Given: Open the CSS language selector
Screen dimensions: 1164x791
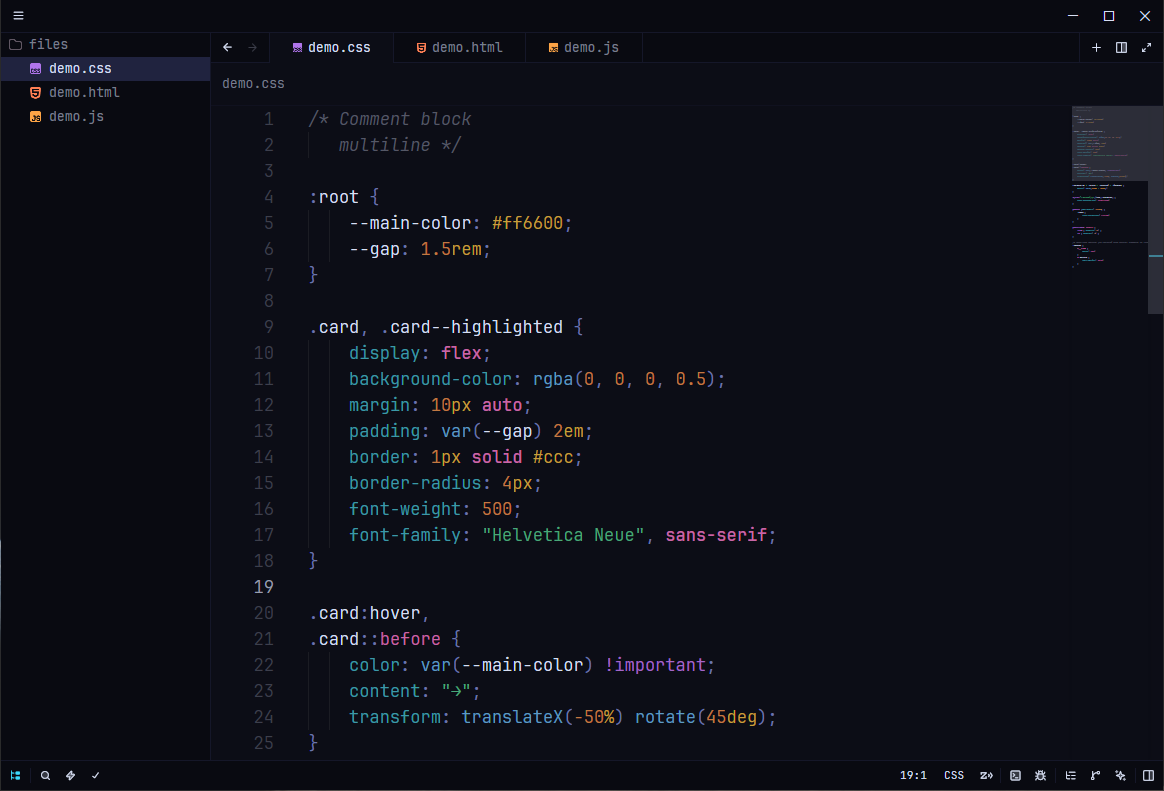Looking at the screenshot, I should [x=954, y=775].
